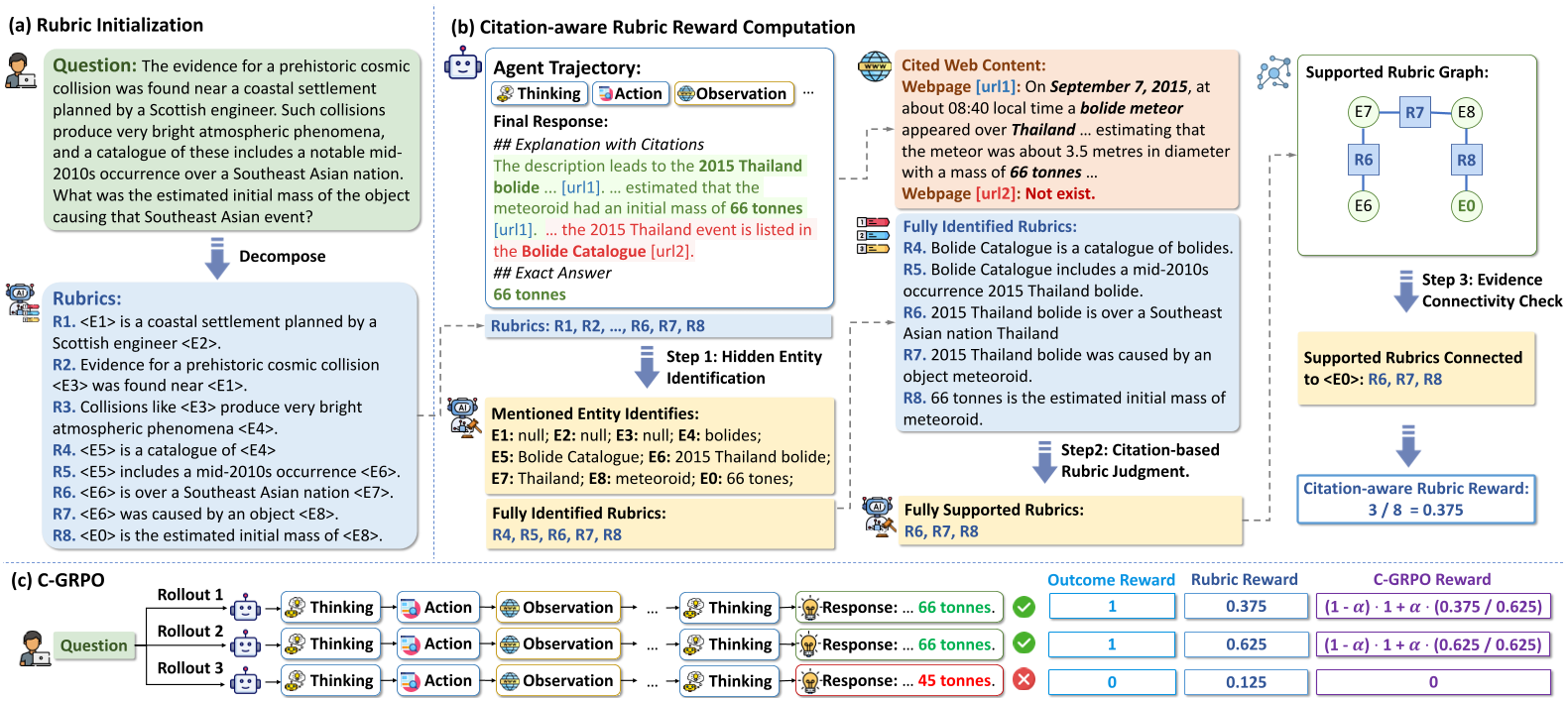Image resolution: width=1568 pixels, height=701 pixels.
Task: Select the Thinking chip in Agent Trajectory
Action: coord(539,93)
